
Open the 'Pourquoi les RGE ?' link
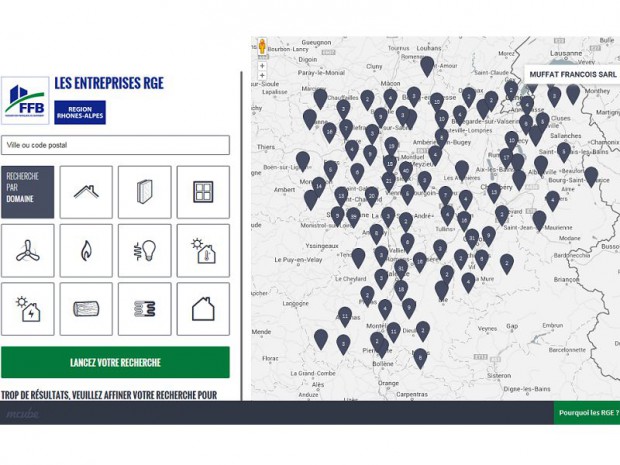pyautogui.click(x=588, y=412)
